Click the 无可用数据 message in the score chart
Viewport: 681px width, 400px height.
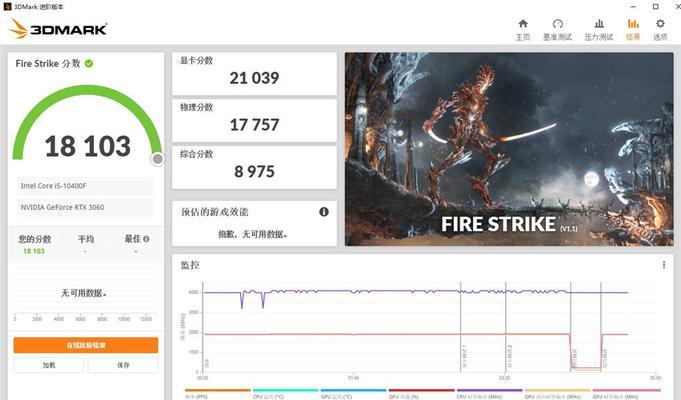click(x=84, y=293)
